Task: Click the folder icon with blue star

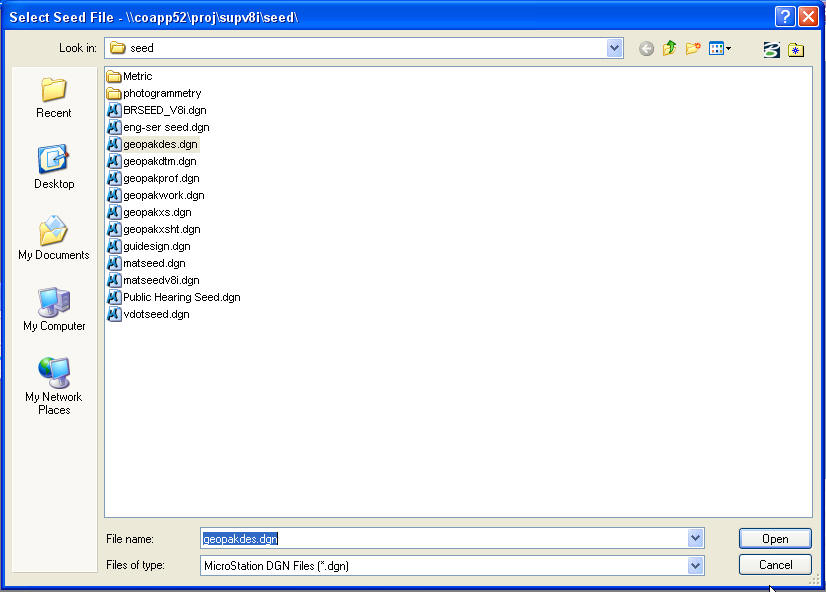Action: click(796, 49)
